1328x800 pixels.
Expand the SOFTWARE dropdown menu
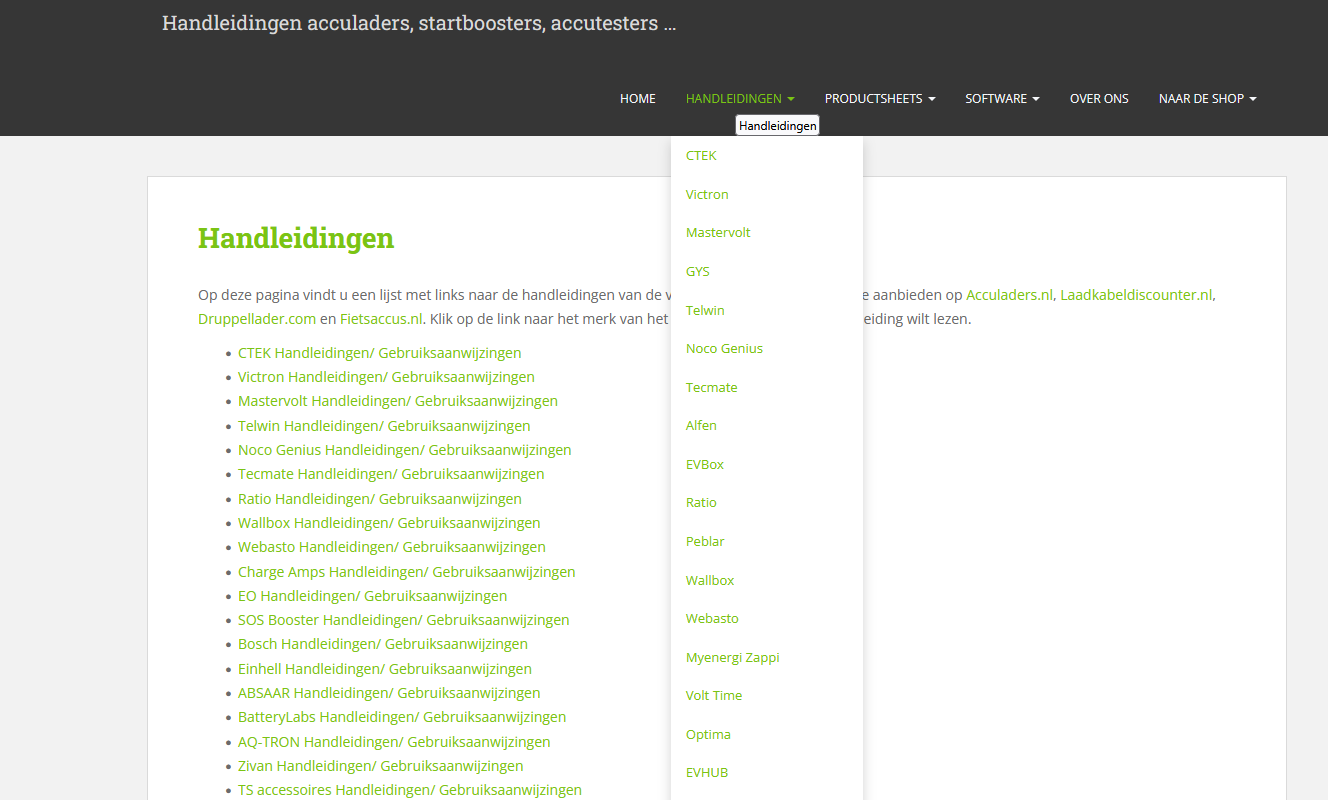pyautogui.click(x=1002, y=99)
